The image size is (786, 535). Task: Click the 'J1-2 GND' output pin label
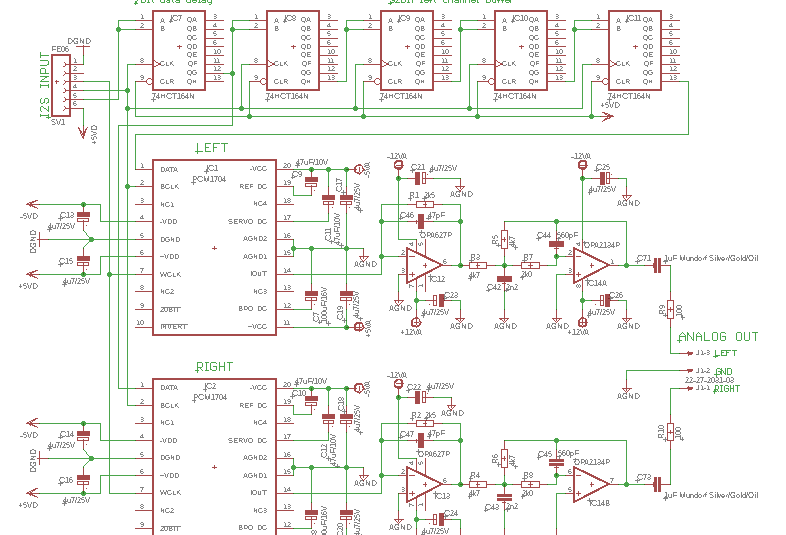714,371
